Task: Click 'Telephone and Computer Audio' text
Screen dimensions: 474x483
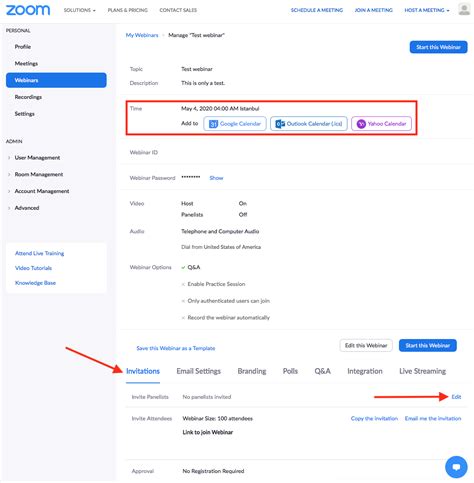Action: pyautogui.click(x=220, y=231)
